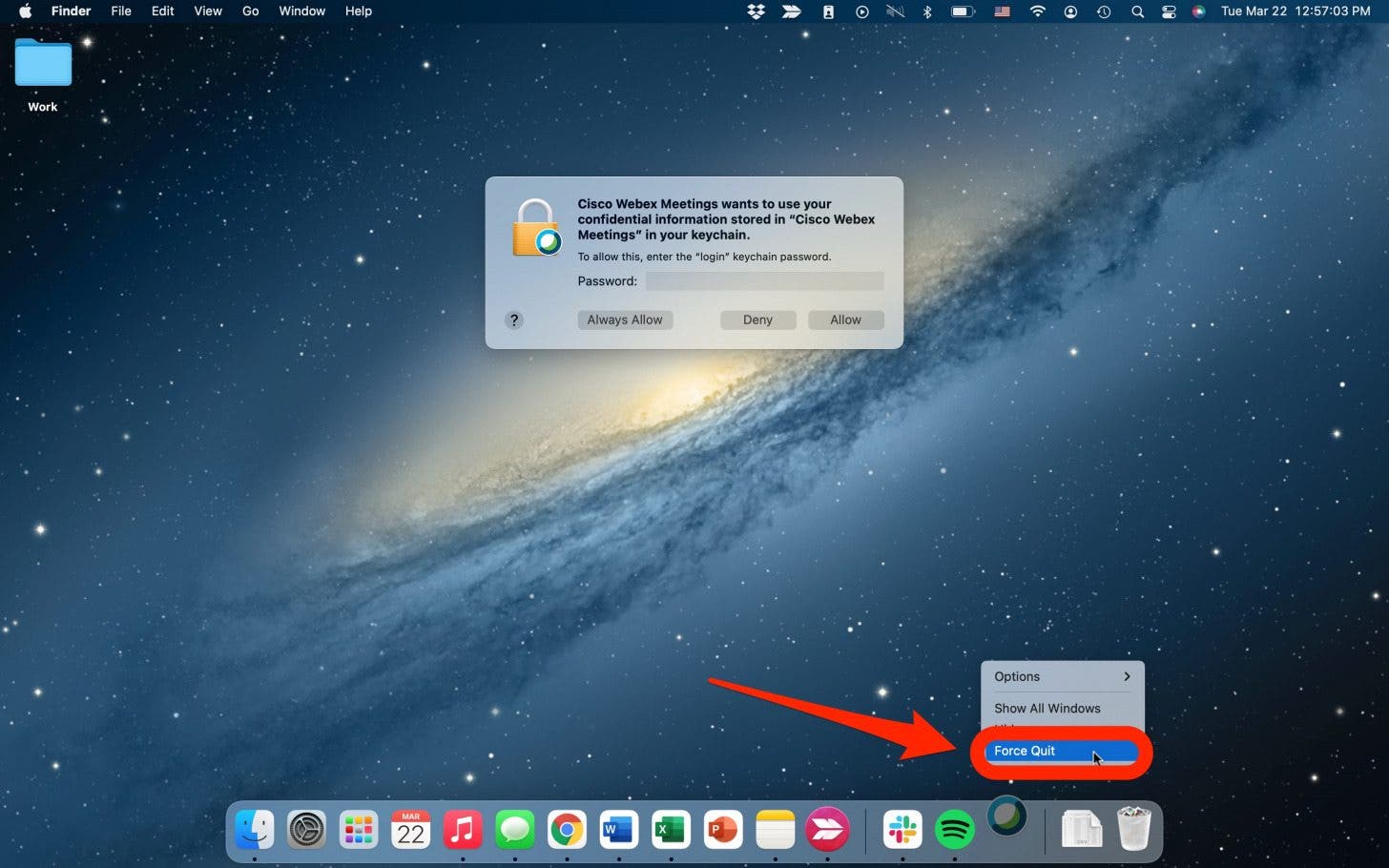Screen dimensions: 1389x868
Task: Open the Music app in Dock
Action: (x=463, y=830)
